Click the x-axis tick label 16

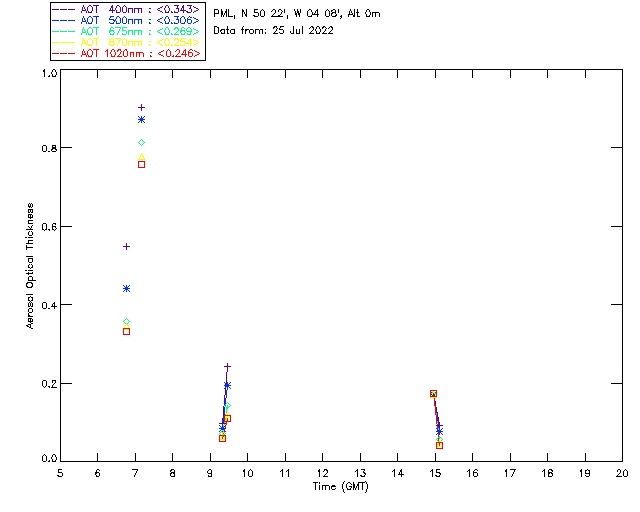click(x=473, y=473)
